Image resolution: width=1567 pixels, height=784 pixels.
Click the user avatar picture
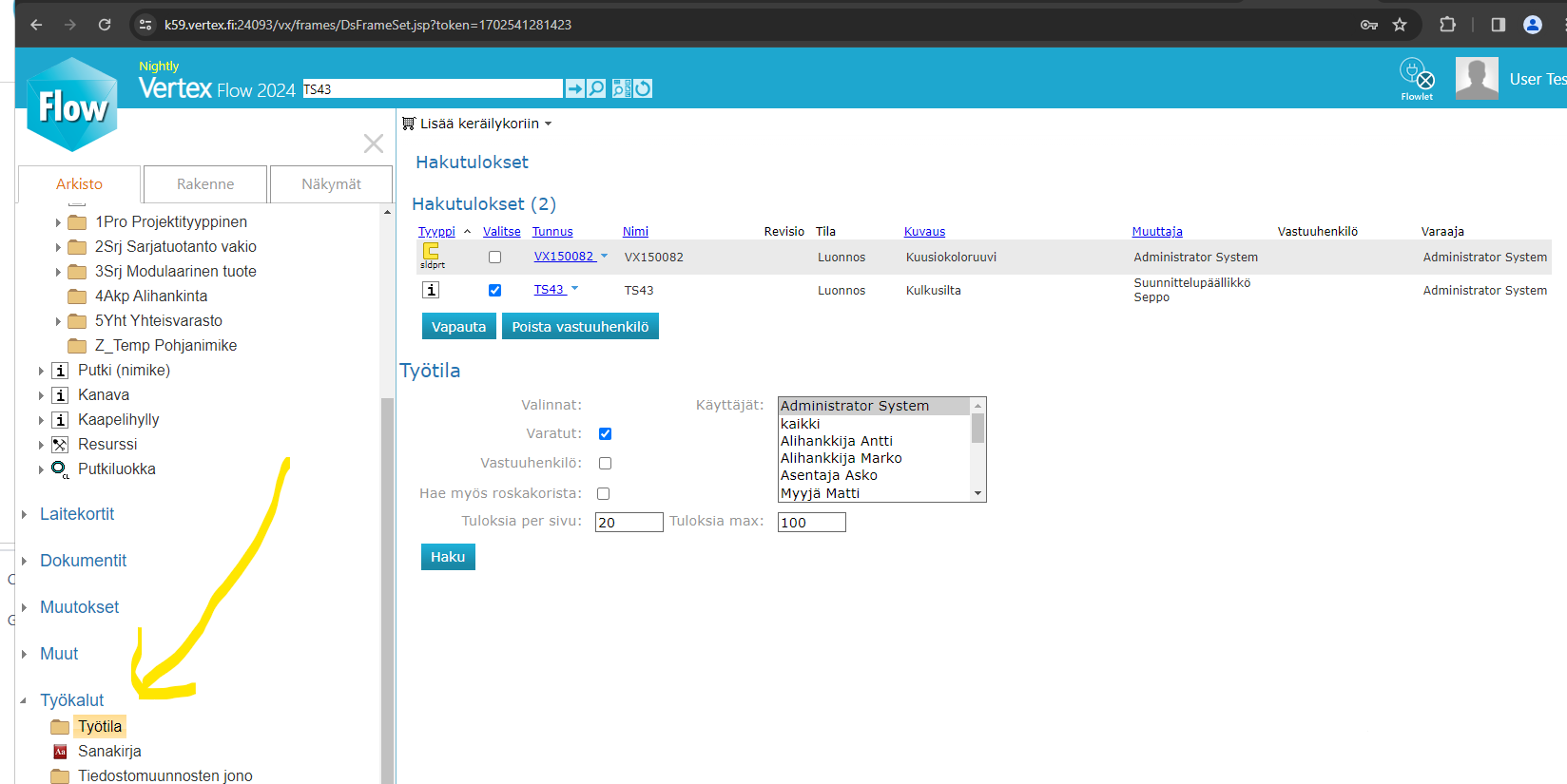click(1476, 79)
